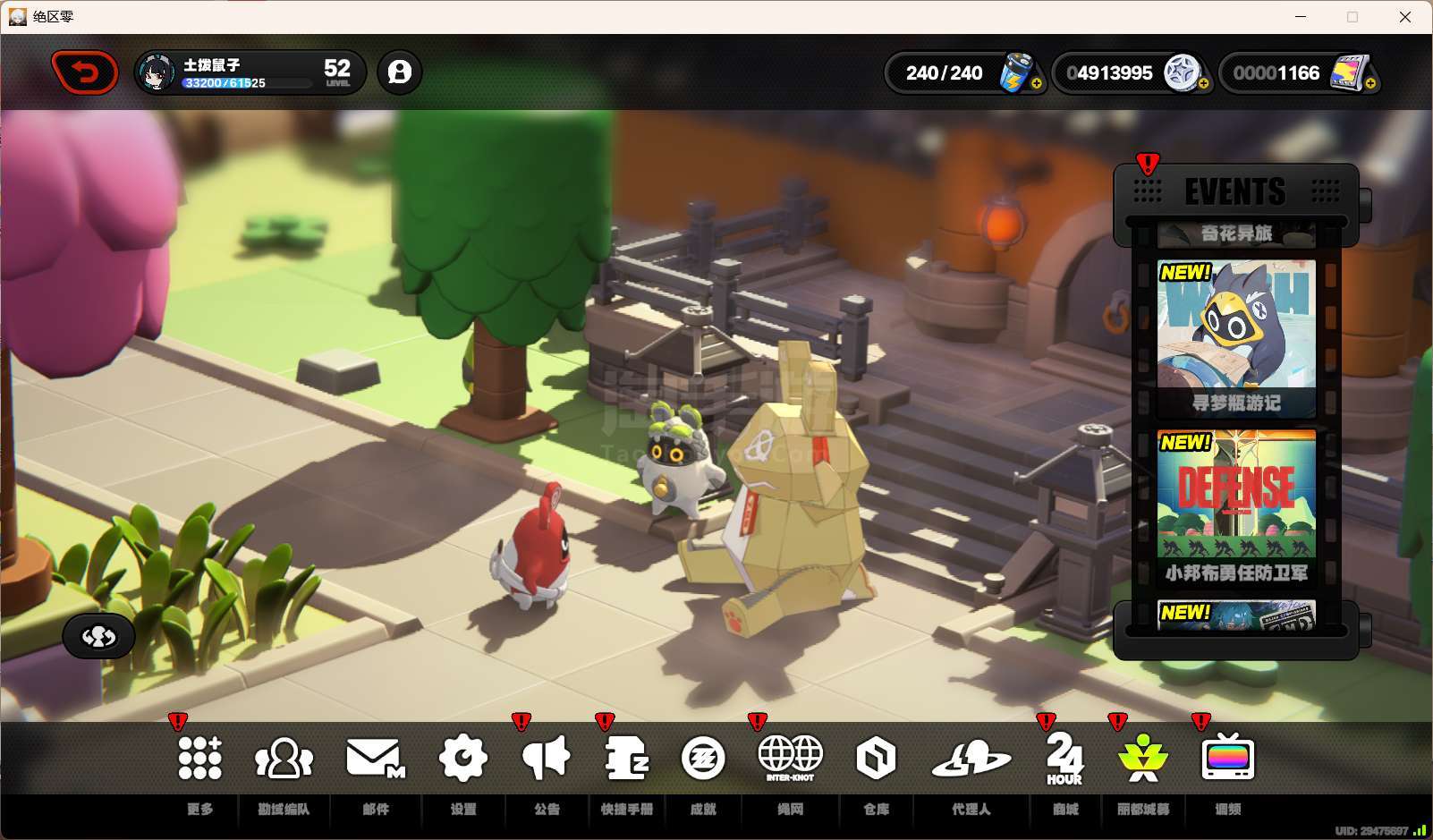
Task: Click the 04913995 Dennies amount
Action: click(x=1109, y=72)
